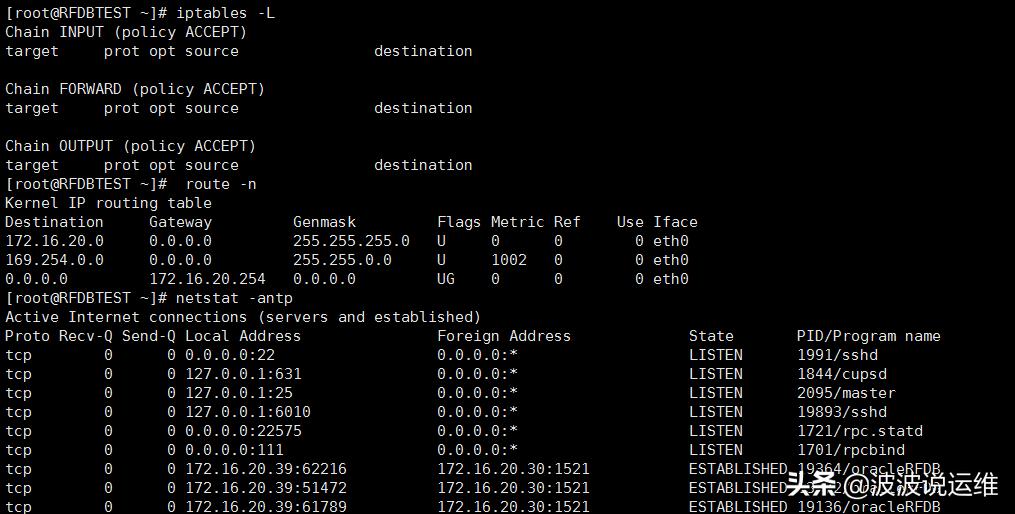Viewport: 1015px width, 514px height.
Task: Select local address 127.0.0.1:25
Action: (239, 393)
